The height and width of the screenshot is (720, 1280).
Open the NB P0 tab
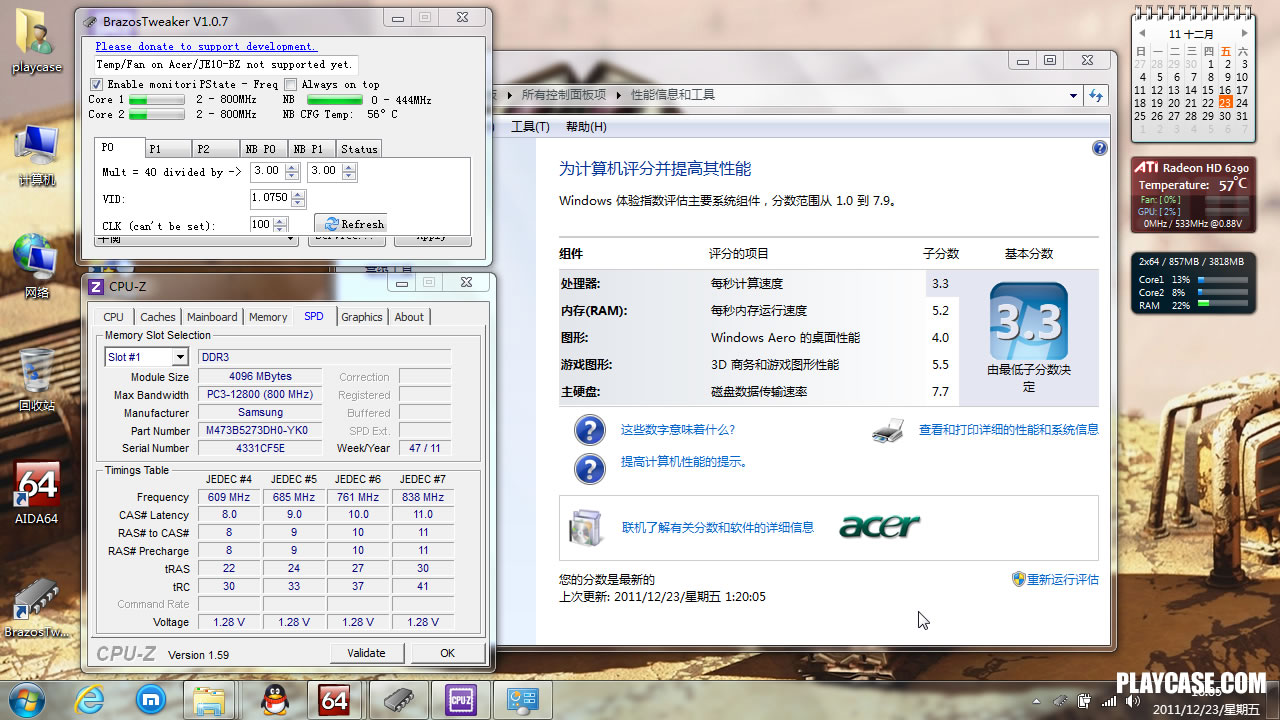point(265,149)
